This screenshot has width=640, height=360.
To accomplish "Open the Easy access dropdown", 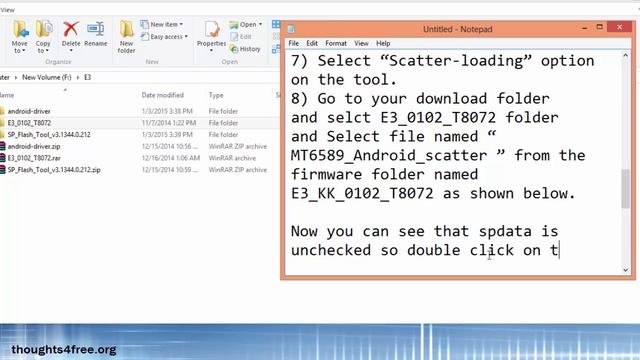I will pos(164,37).
